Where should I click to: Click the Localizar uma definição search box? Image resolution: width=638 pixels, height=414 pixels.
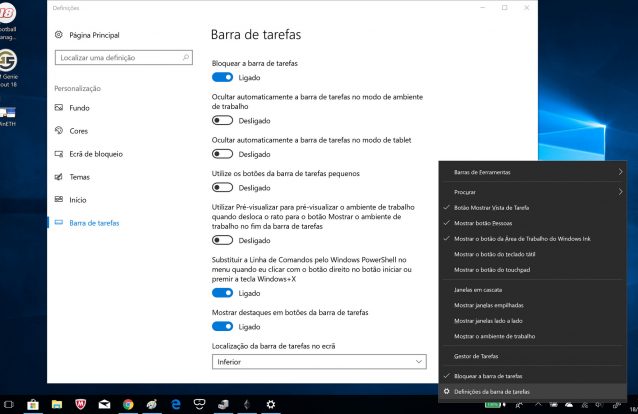pos(123,58)
